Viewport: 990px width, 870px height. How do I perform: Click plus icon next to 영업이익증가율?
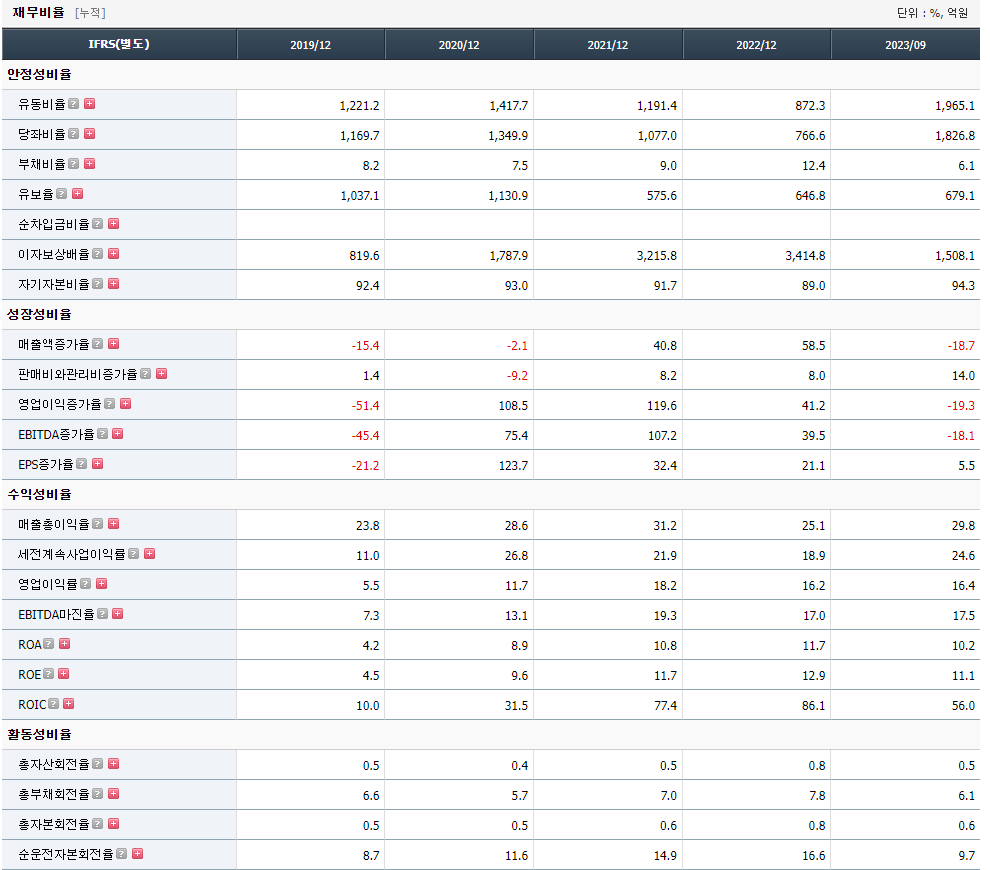tap(126, 403)
